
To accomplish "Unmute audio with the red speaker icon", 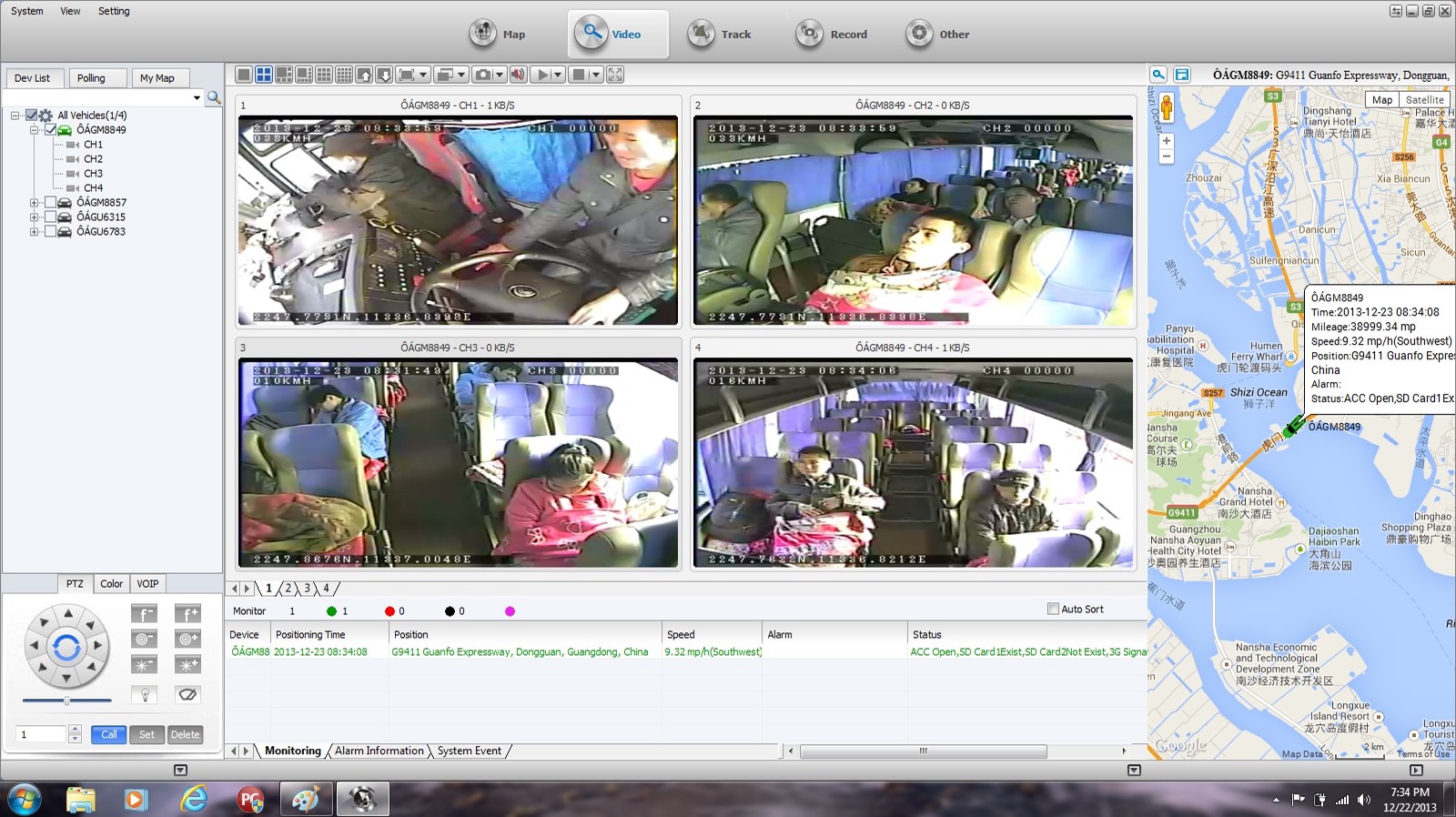I will pos(518,75).
